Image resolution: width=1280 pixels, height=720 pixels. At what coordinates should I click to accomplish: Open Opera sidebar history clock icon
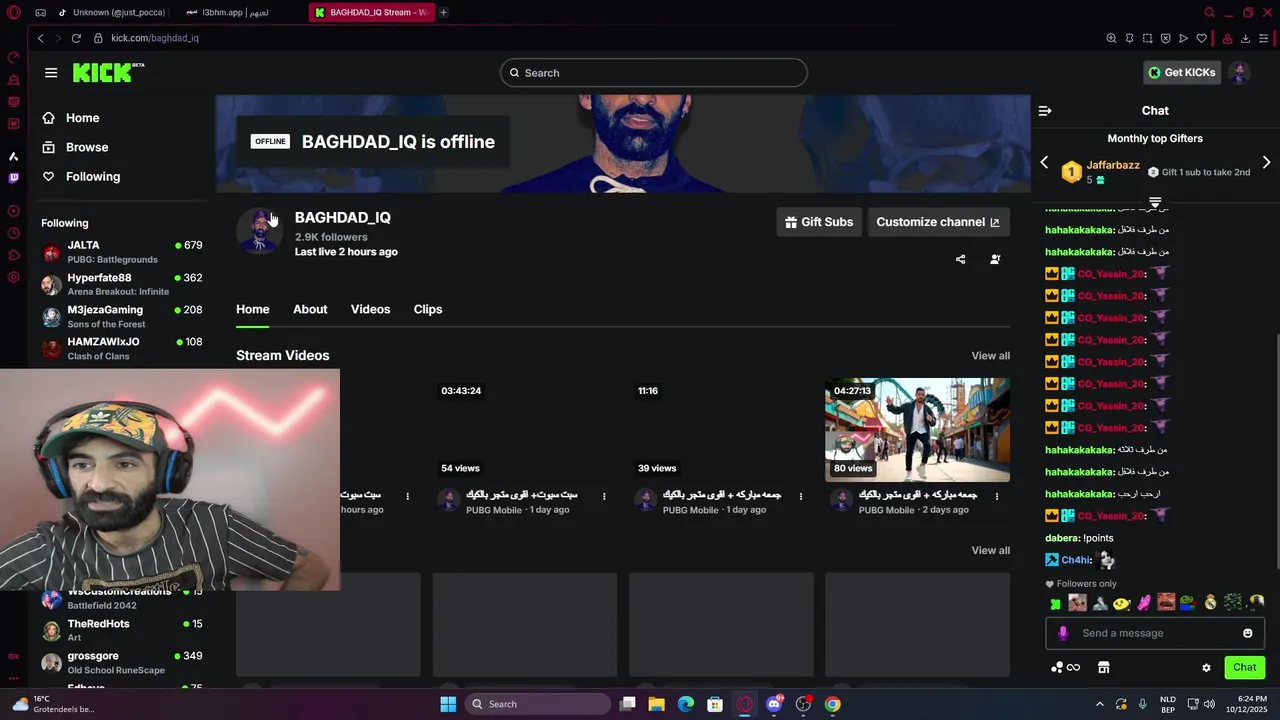coord(13,233)
